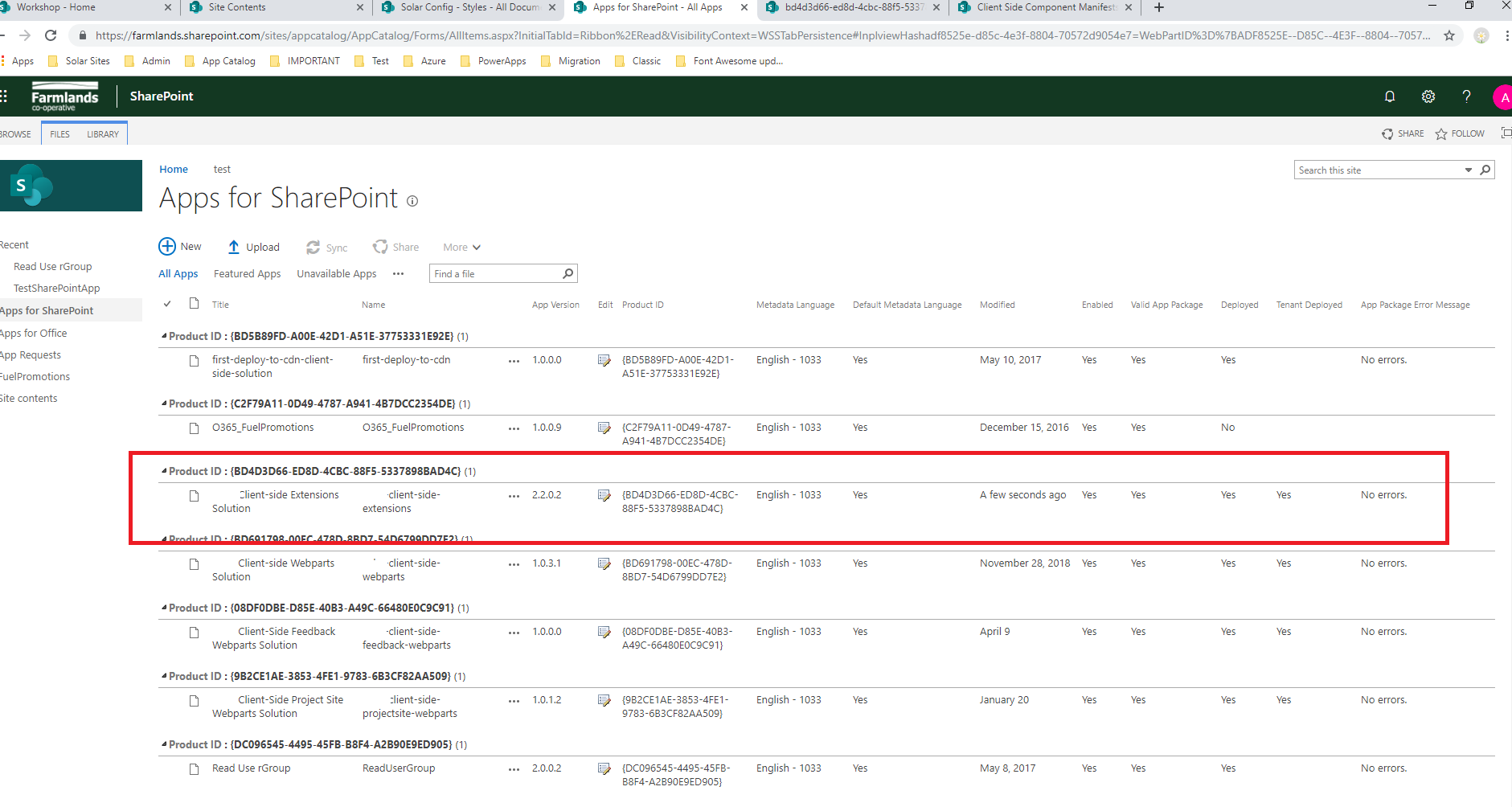Collapse the Product ID BD5B89FD group
The height and width of the screenshot is (807, 1512).
click(x=164, y=336)
